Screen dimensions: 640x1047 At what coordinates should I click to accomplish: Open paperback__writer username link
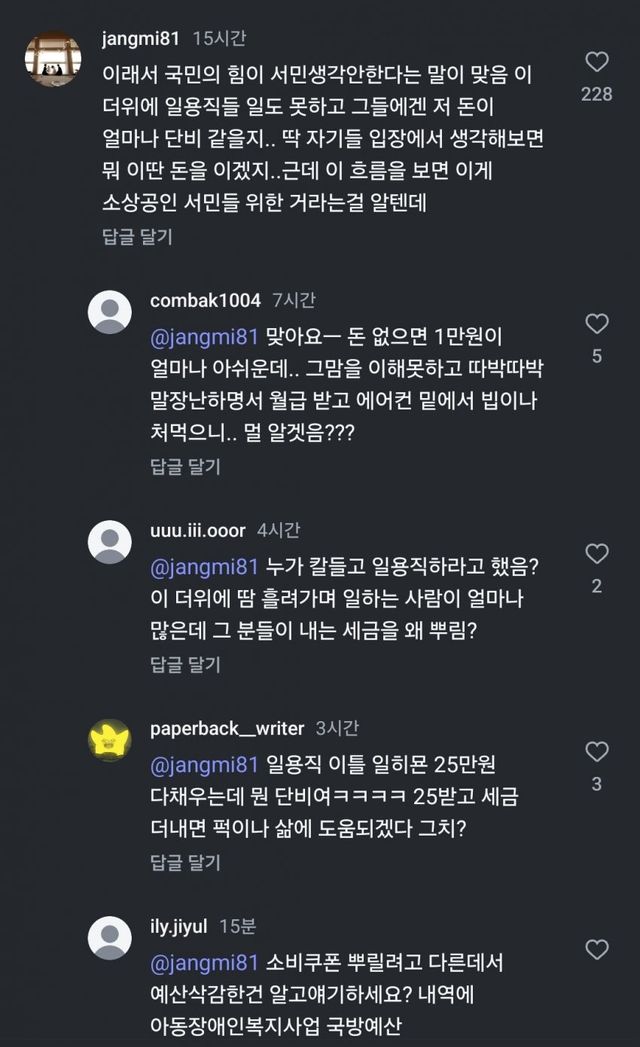(227, 728)
